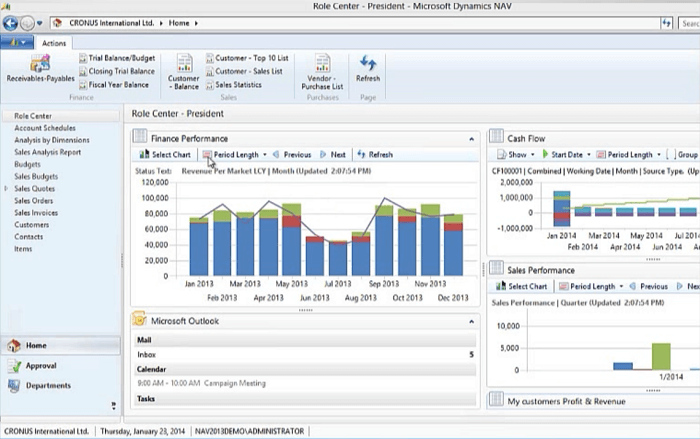Screen dimensions: 700x439
Task: Click the date in the status bar
Action: point(142,431)
